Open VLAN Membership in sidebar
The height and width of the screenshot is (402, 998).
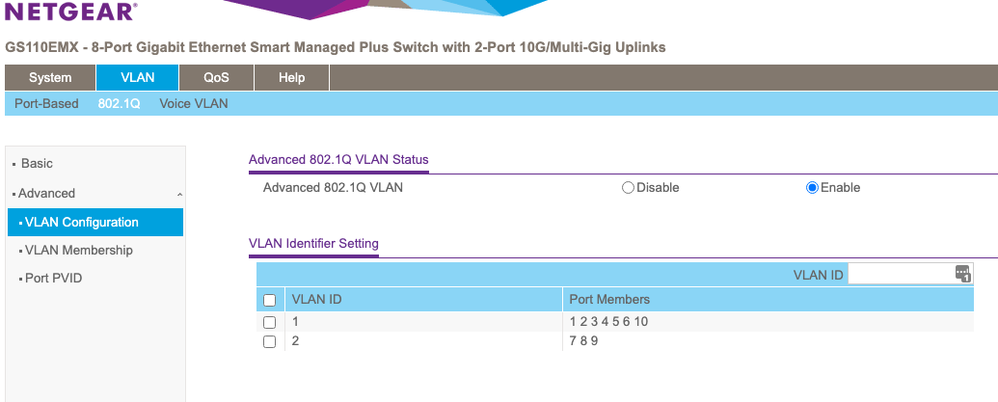click(x=79, y=251)
